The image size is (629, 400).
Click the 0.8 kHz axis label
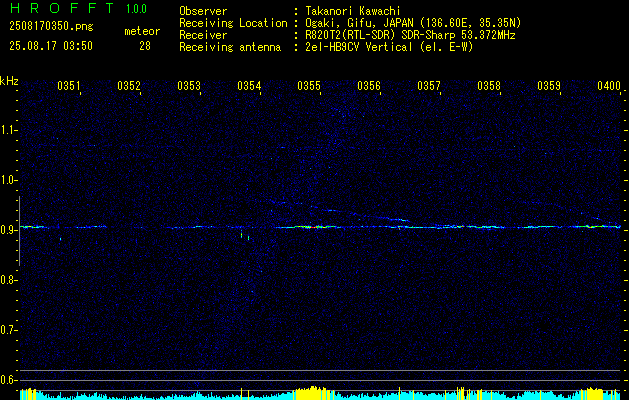tap(9, 280)
